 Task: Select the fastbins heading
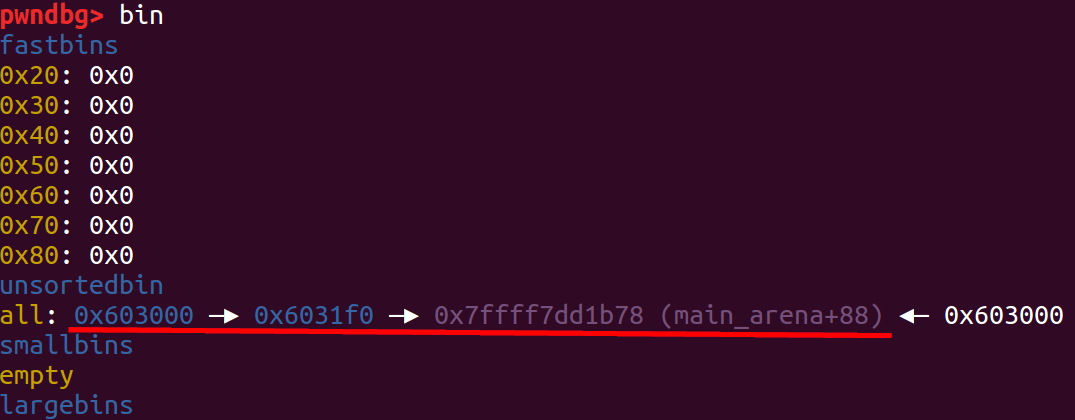coord(59,46)
